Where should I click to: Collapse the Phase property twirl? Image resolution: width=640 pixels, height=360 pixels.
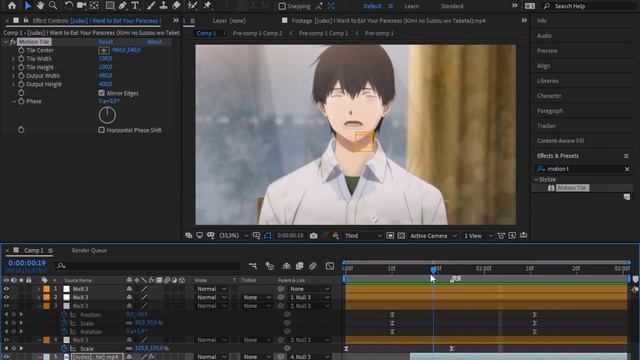[x=14, y=101]
